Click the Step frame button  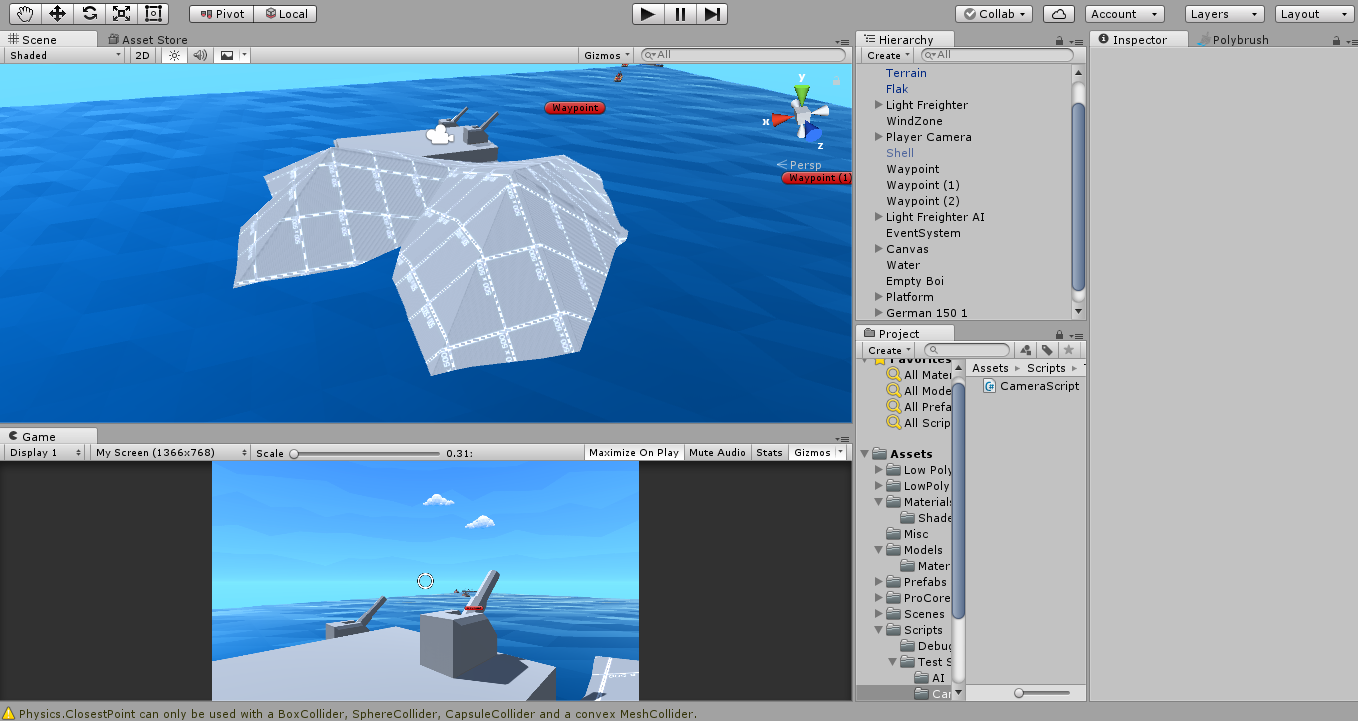point(712,14)
